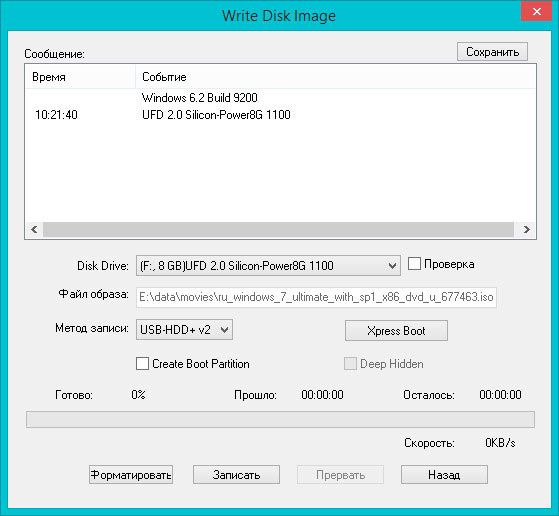Expand the Метод записи USB-HDD+ v2 dropdown
This screenshot has width=559, height=516.
tap(184, 329)
